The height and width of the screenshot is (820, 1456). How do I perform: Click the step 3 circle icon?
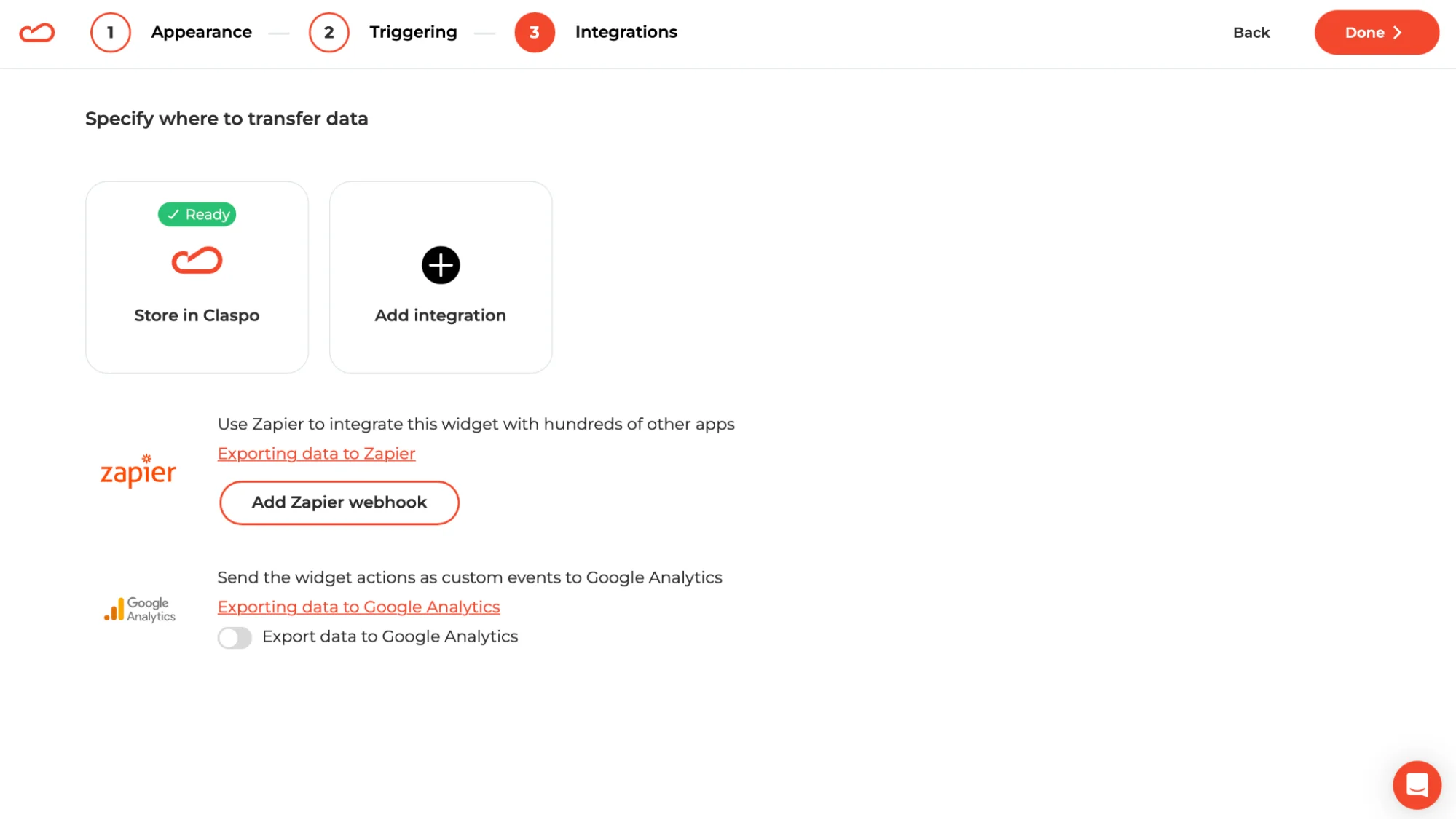pyautogui.click(x=535, y=33)
